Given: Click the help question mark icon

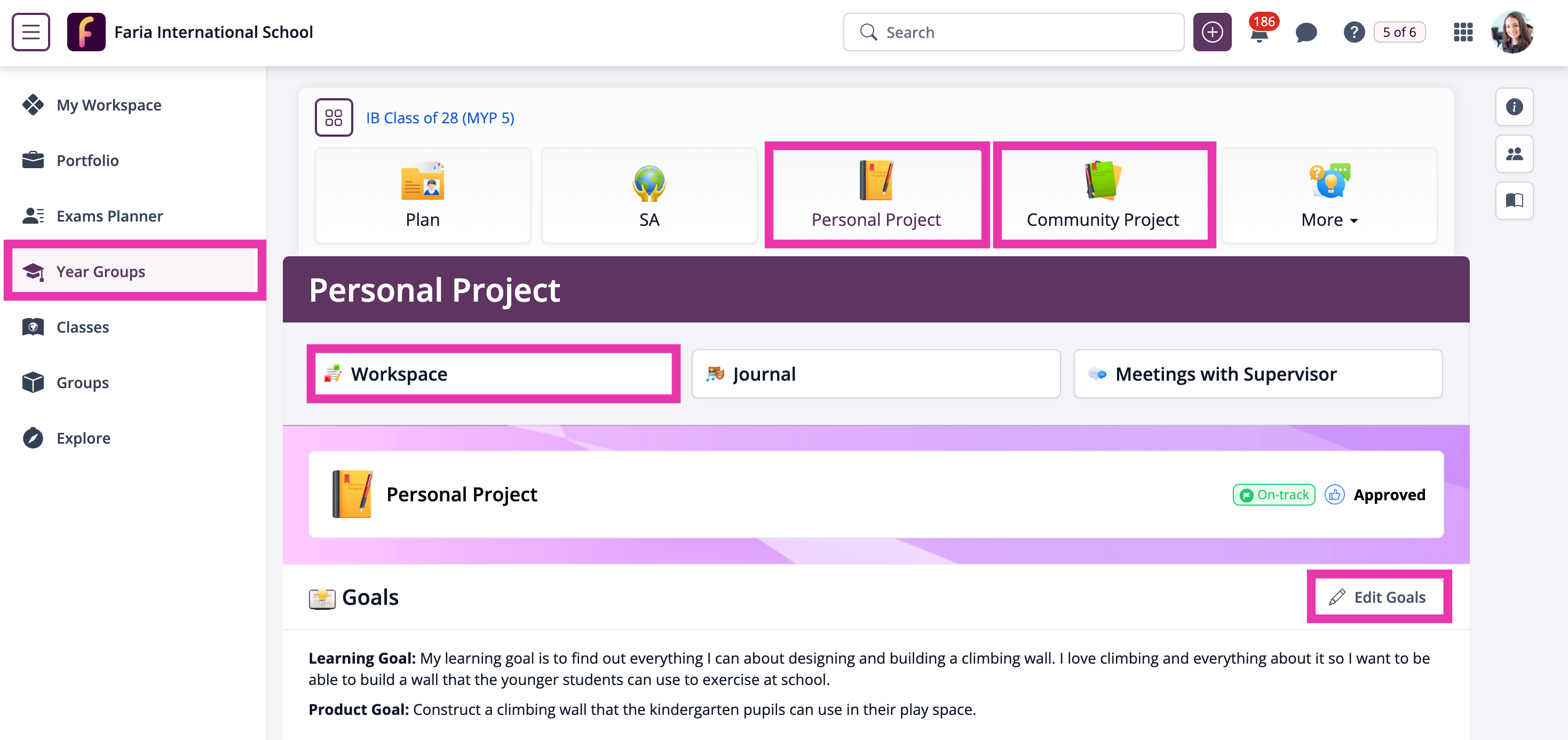Looking at the screenshot, I should (1354, 32).
